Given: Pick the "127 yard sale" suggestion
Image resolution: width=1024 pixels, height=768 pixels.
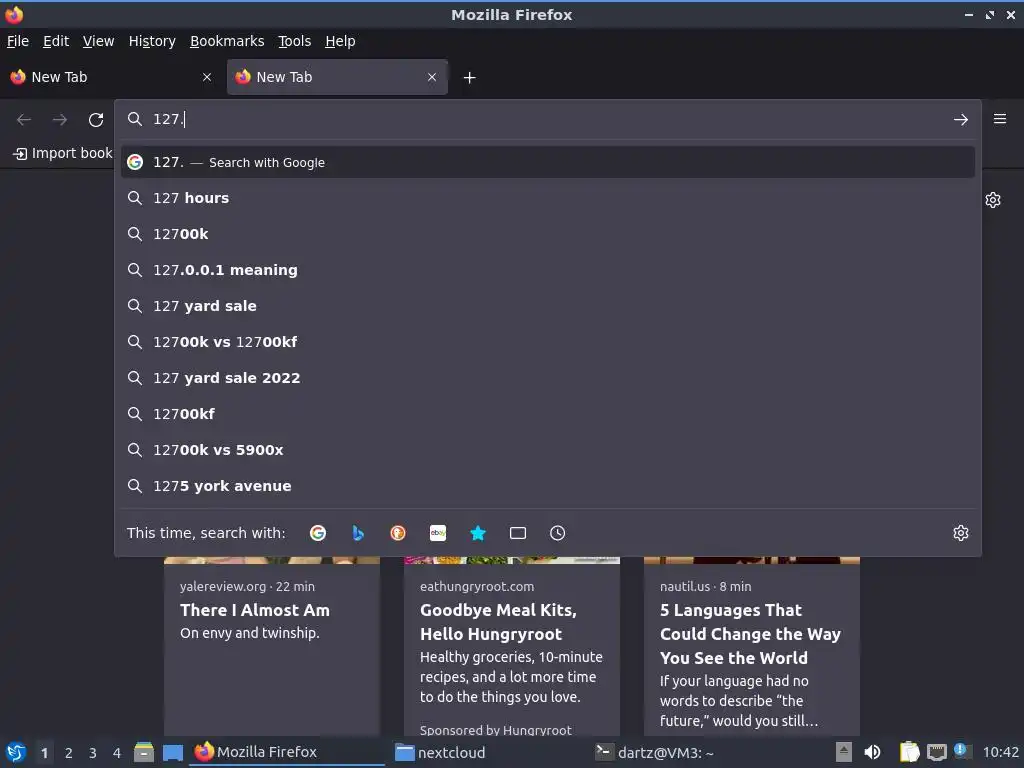Looking at the screenshot, I should 547,306.
